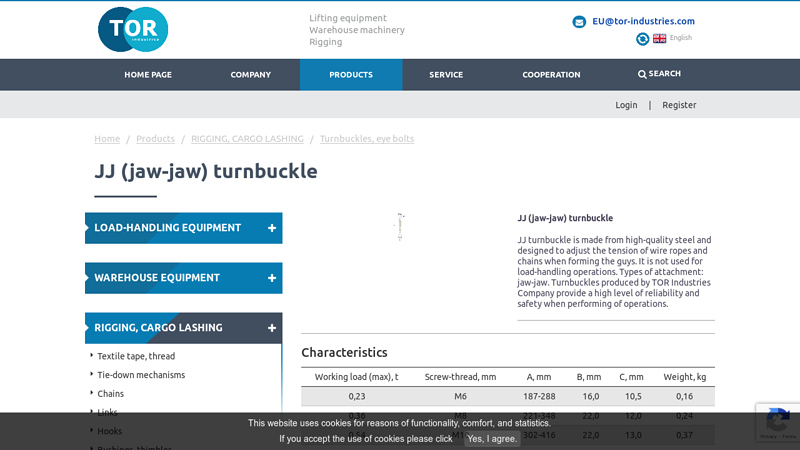Click the magnifier Search icon
The image size is (800, 450).
pyautogui.click(x=642, y=74)
